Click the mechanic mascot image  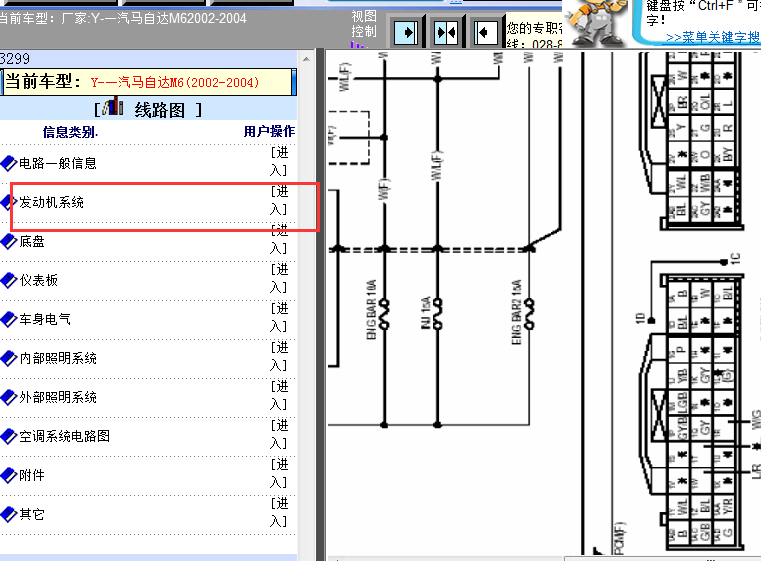tap(607, 21)
